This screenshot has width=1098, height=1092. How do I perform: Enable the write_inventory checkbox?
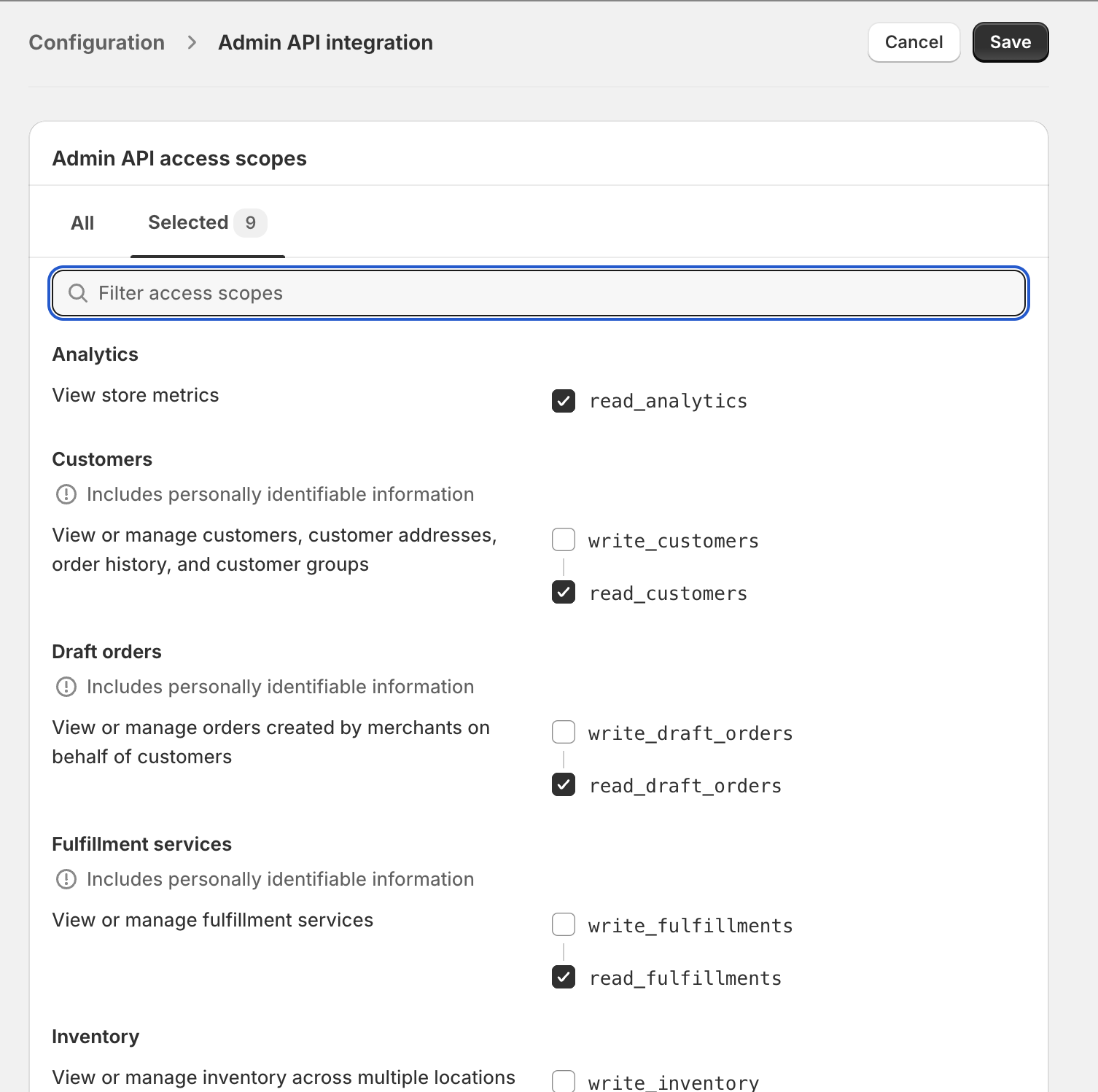click(x=564, y=1081)
